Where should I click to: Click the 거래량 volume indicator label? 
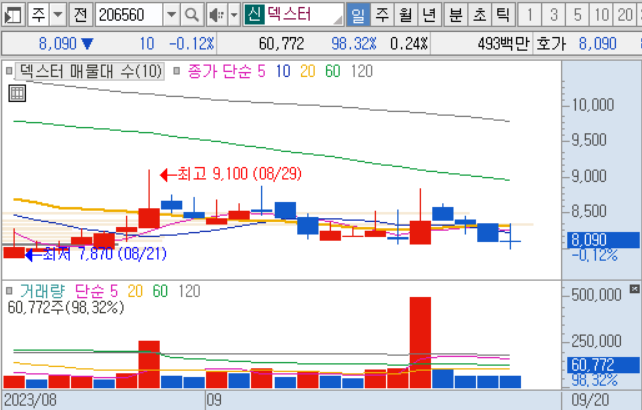tap(43, 291)
